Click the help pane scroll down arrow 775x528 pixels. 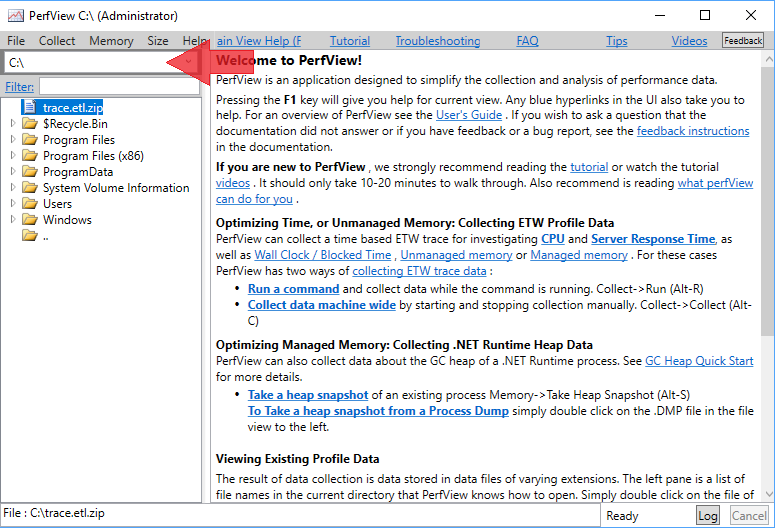(769, 493)
